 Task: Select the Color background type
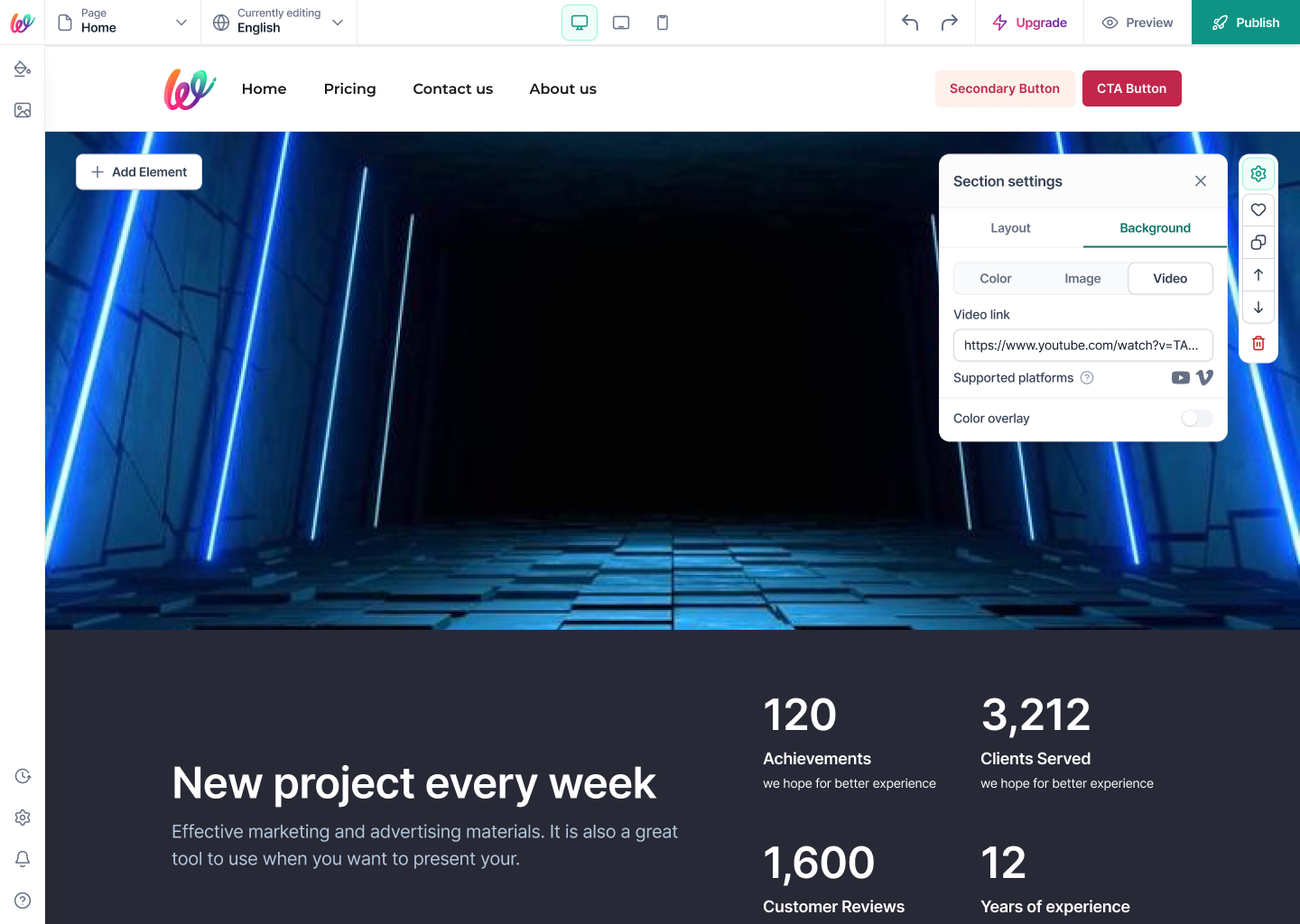[x=996, y=279]
